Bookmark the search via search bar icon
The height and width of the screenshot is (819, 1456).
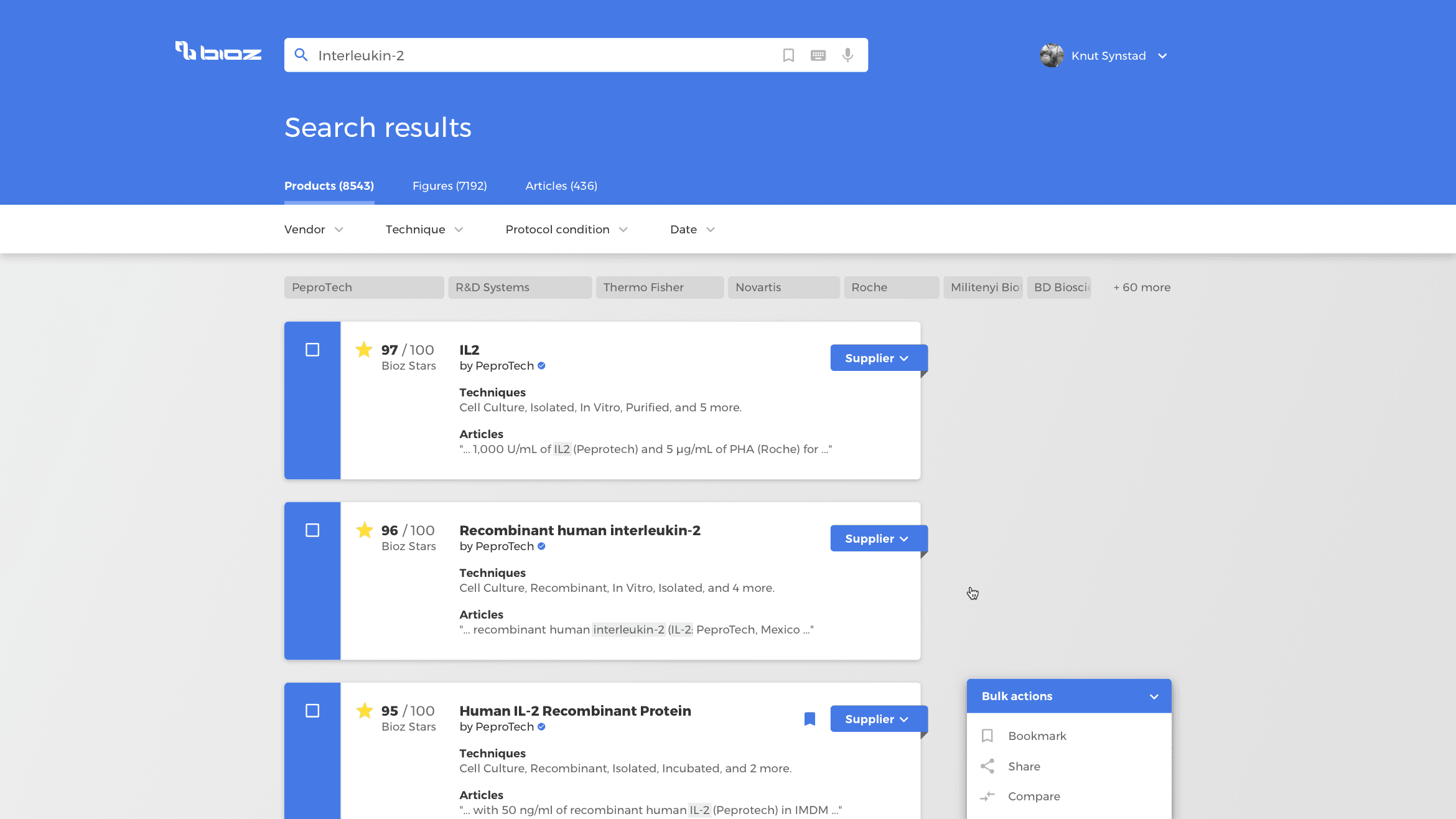[788, 55]
